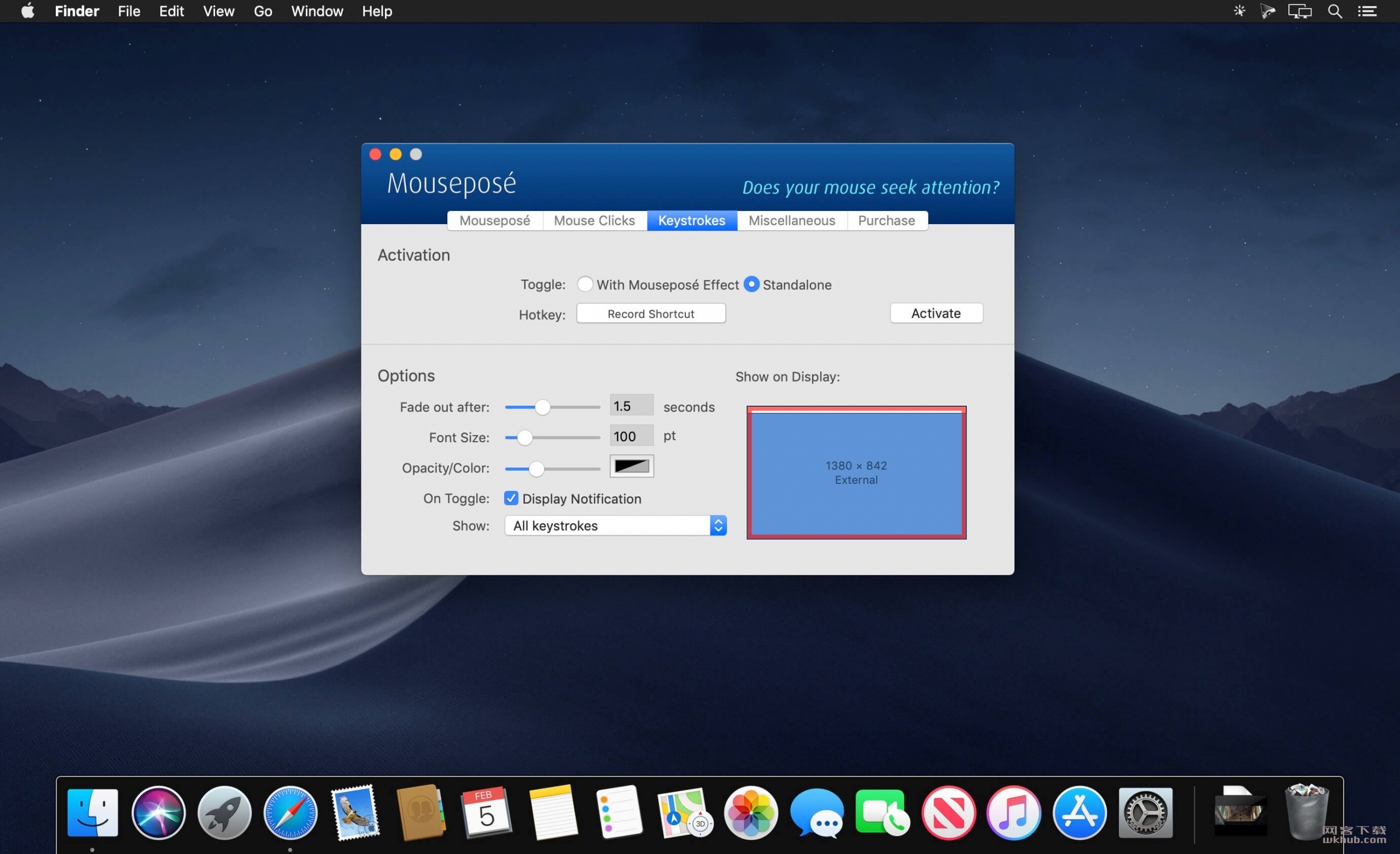
Task: Click the Font Size slider
Action: tap(552, 437)
